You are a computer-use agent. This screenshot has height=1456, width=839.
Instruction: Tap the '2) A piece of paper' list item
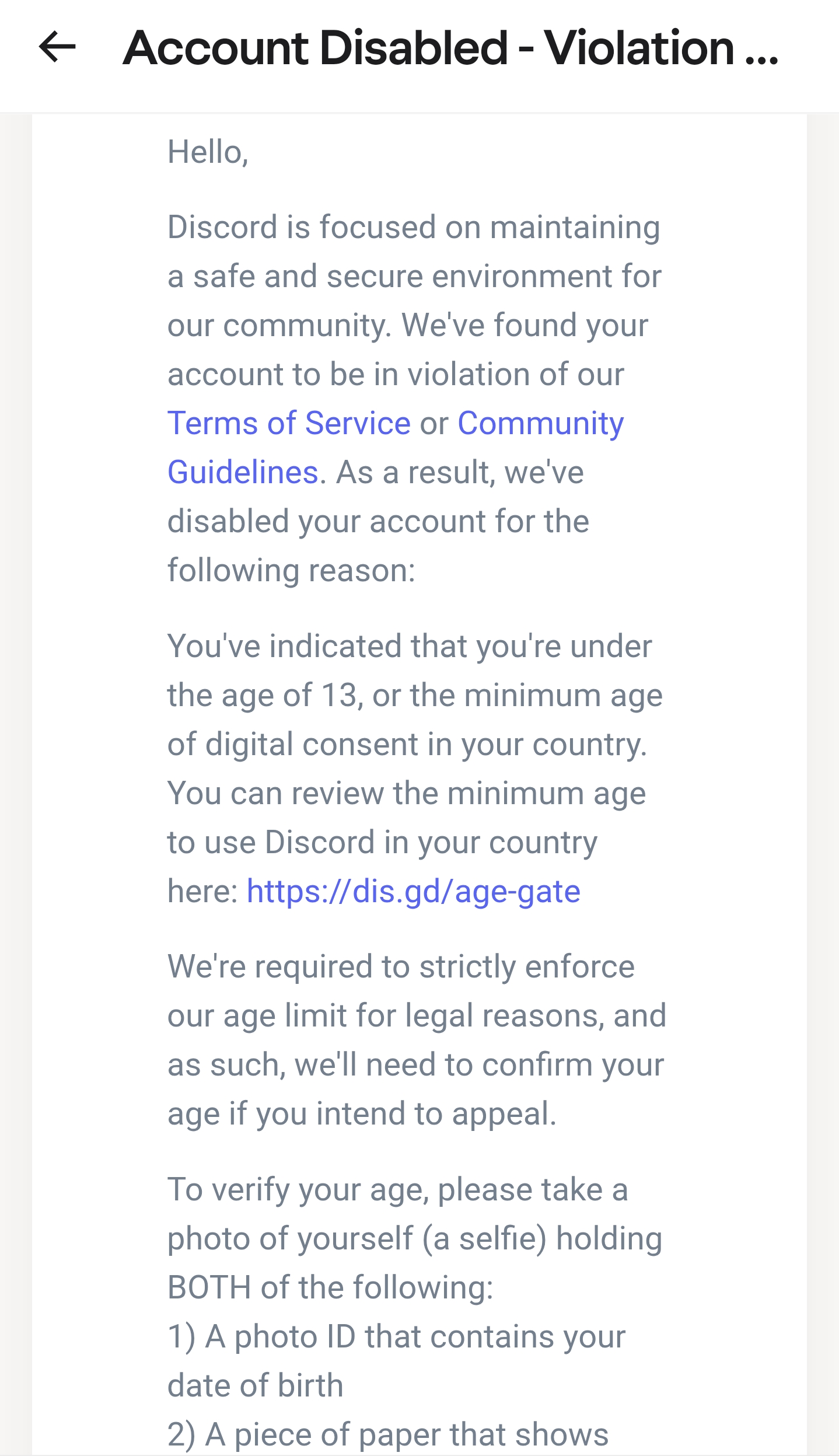[388, 1434]
